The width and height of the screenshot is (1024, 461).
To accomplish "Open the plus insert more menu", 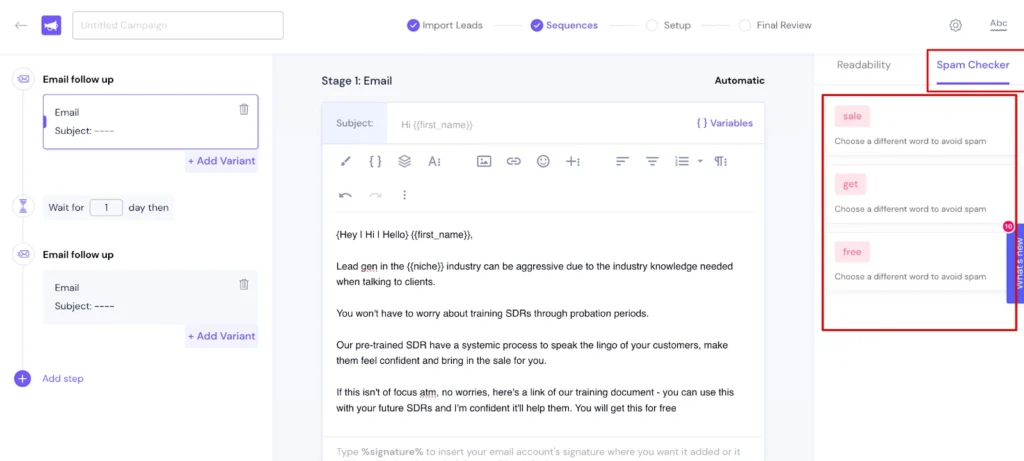I will pos(573,161).
